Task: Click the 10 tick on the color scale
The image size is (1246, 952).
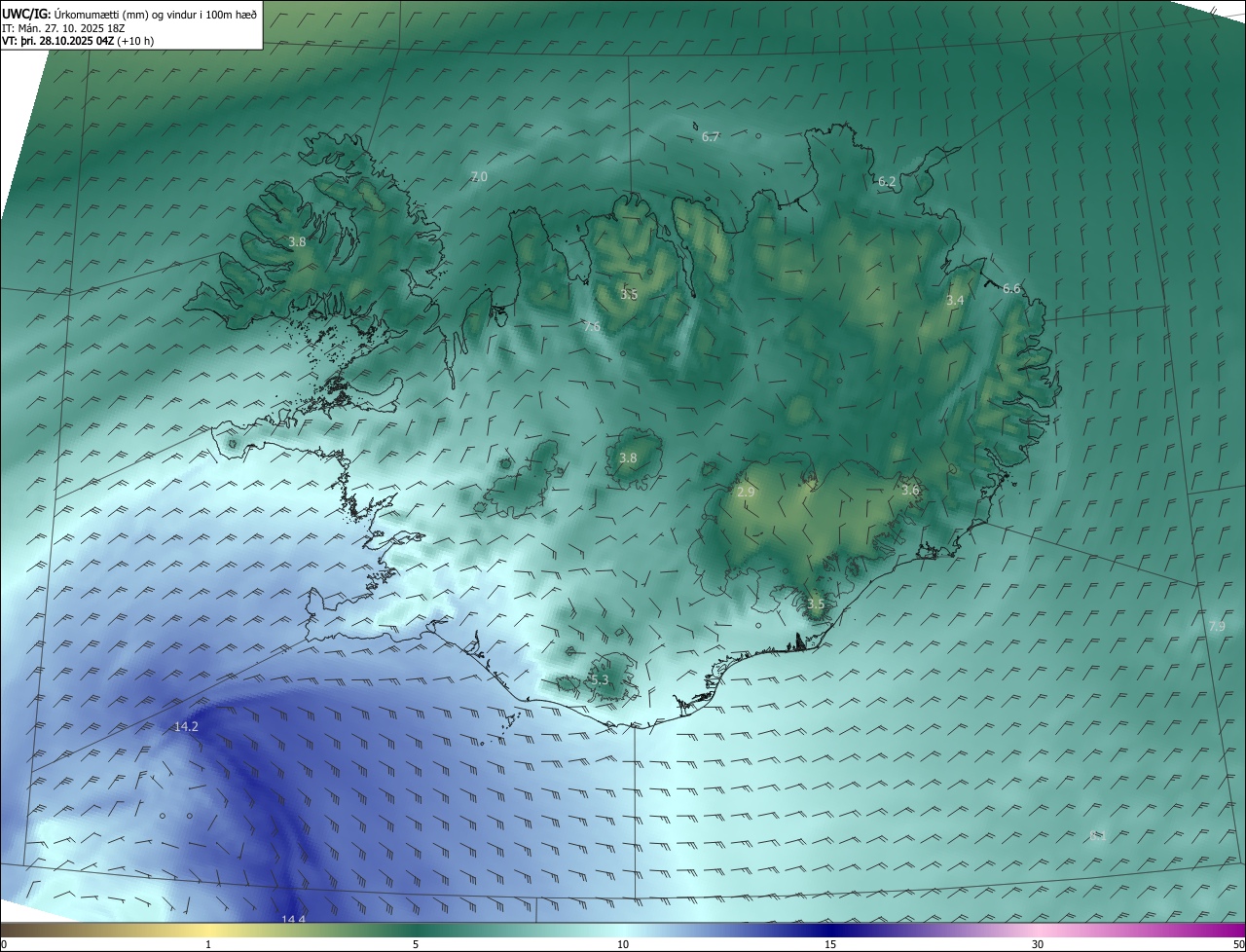Action: click(x=623, y=944)
